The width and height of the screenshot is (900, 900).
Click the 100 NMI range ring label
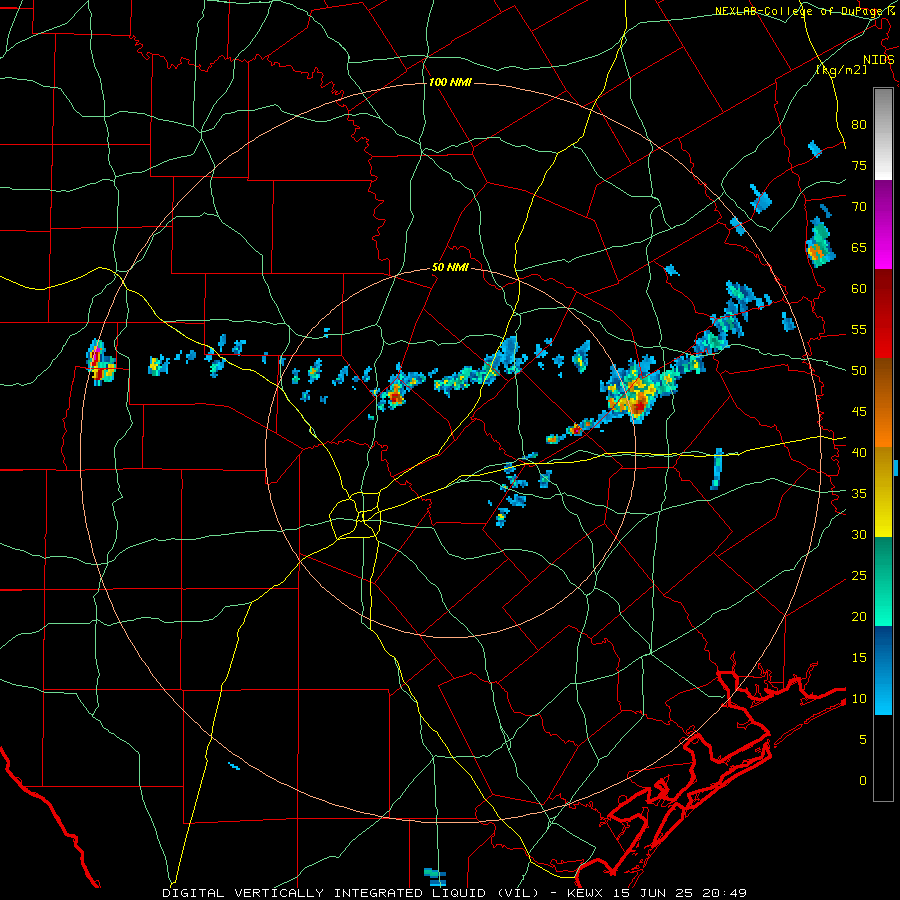(450, 83)
